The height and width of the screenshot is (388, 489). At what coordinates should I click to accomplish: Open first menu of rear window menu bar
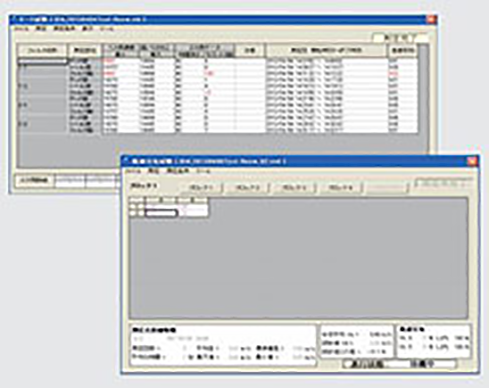pyautogui.click(x=22, y=29)
